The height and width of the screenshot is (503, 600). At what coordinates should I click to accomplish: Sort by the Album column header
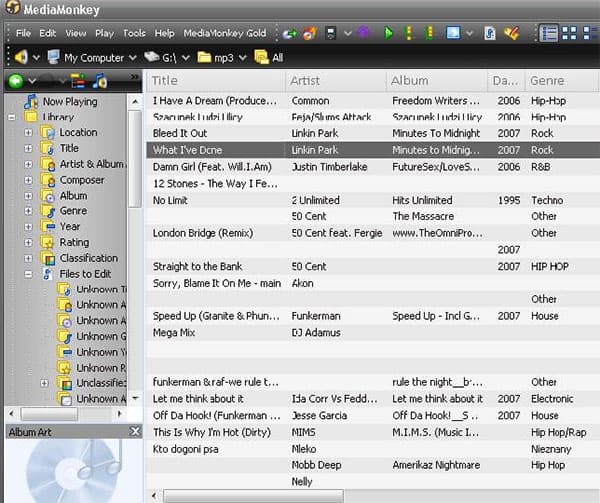(437, 81)
